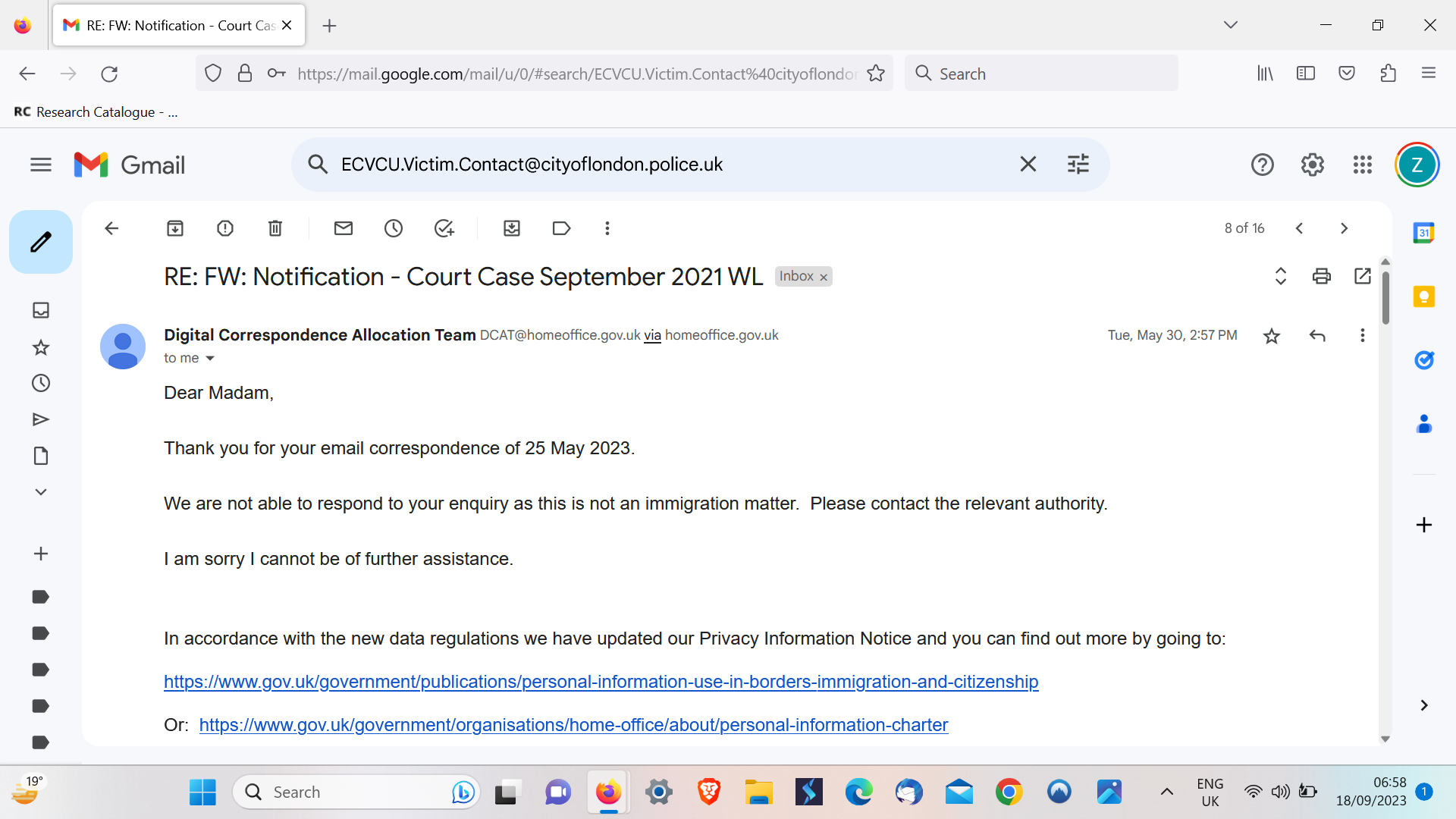Click the Compose pencil button

(41, 242)
